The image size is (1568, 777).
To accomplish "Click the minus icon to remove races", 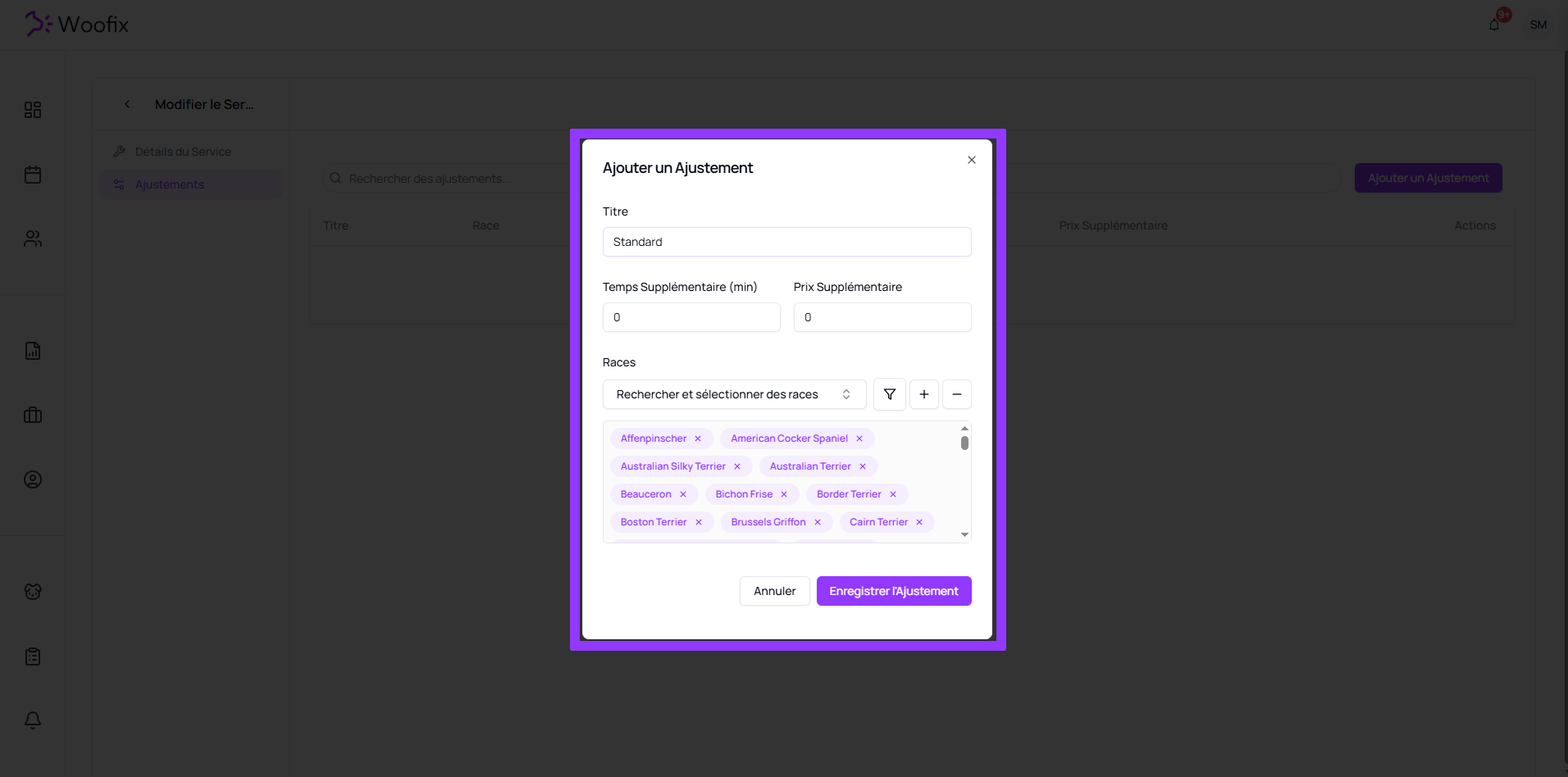I will pos(956,394).
